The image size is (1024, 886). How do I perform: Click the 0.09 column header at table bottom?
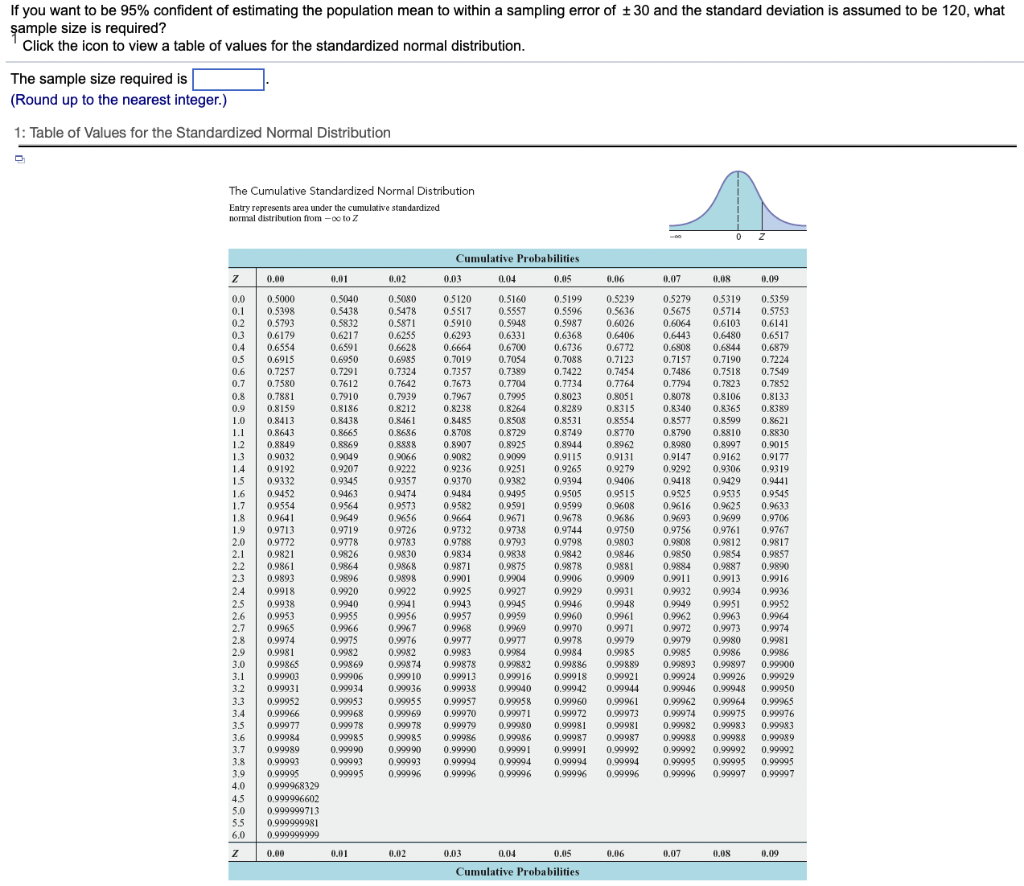[770, 853]
